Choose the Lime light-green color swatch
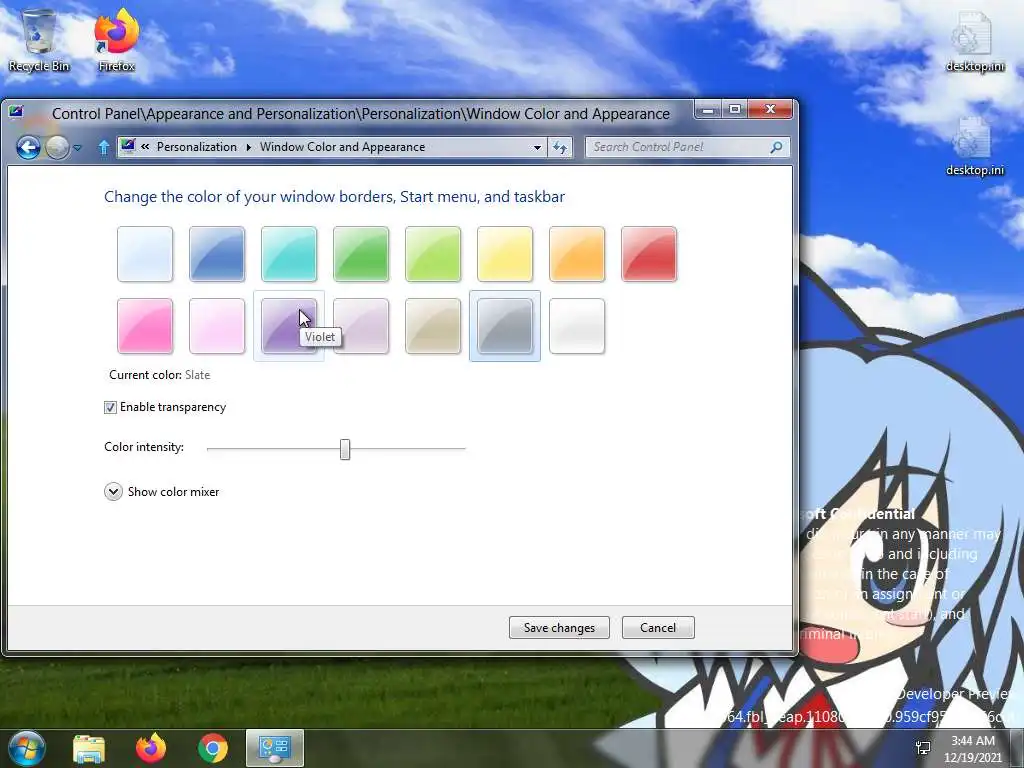This screenshot has height=768, width=1024. pyautogui.click(x=433, y=254)
